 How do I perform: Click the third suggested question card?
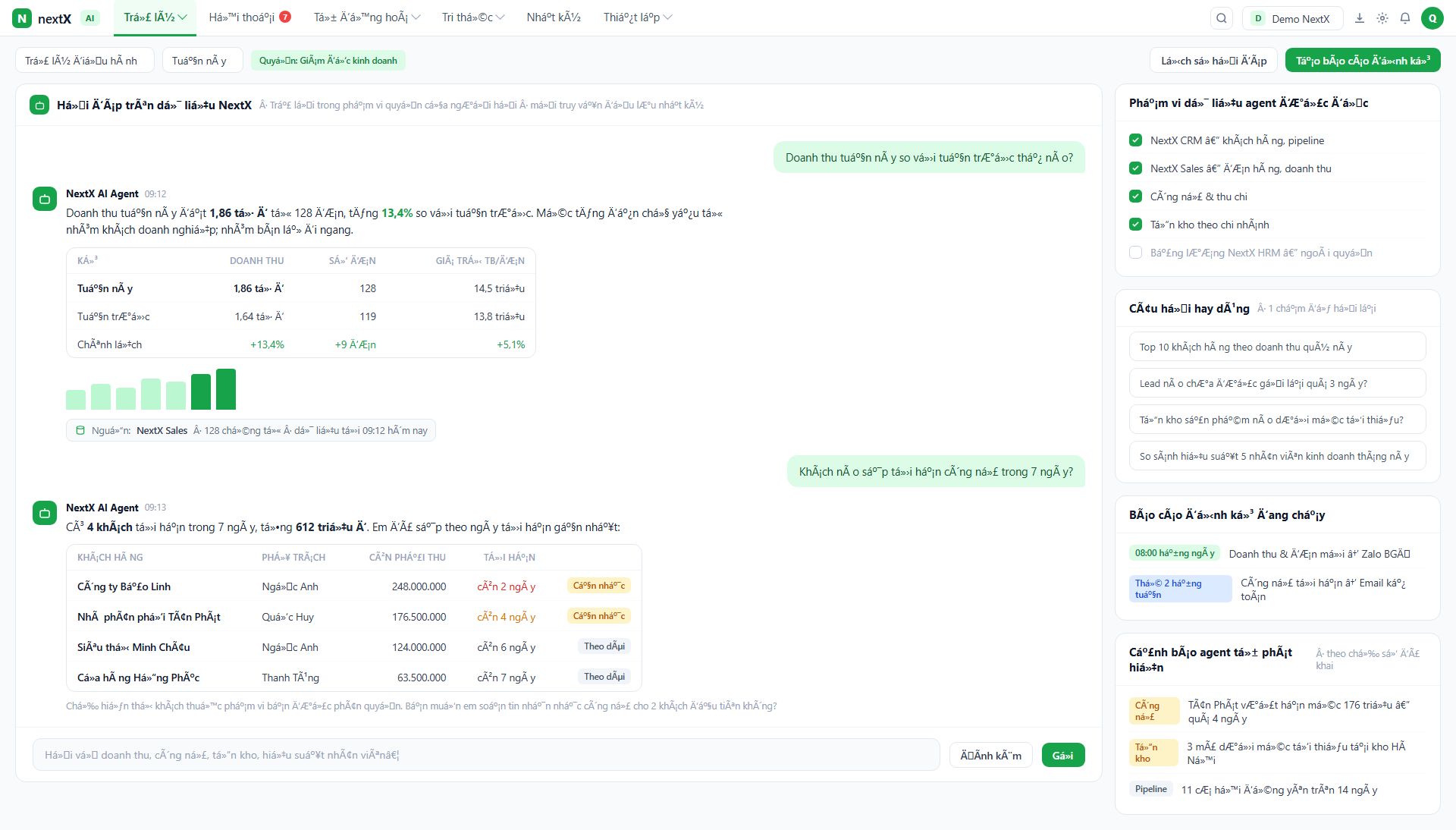[x=1277, y=420]
